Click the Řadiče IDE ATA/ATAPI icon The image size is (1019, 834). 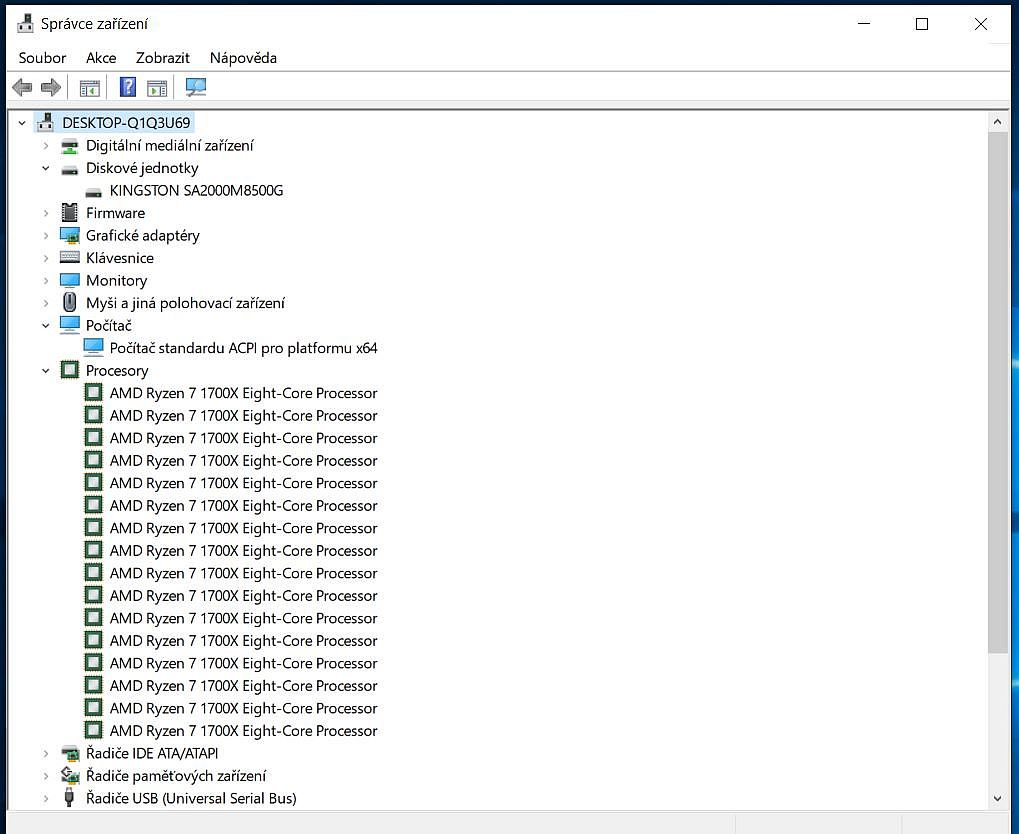pyautogui.click(x=70, y=753)
